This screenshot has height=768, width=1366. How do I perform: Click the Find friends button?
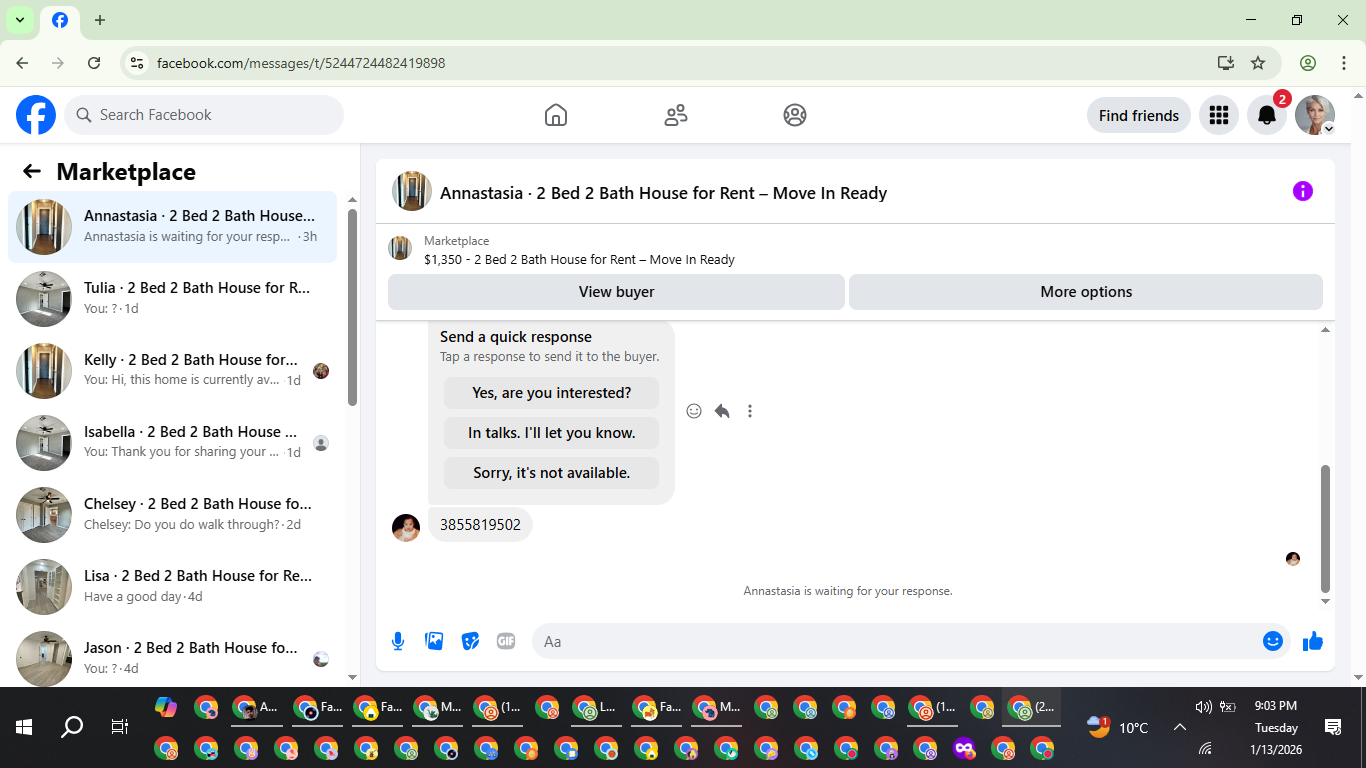1139,115
